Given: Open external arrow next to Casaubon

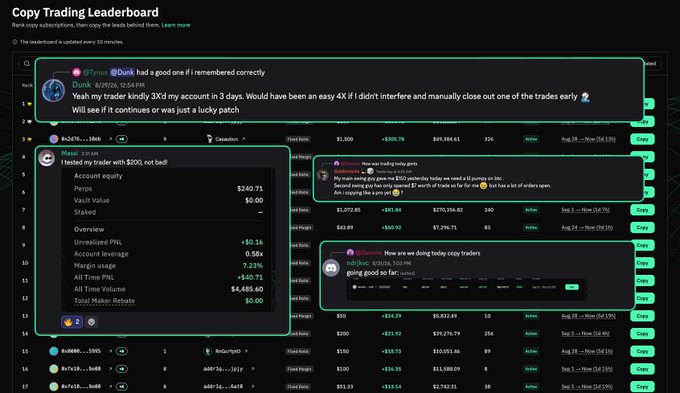Looking at the screenshot, I should [x=243, y=139].
